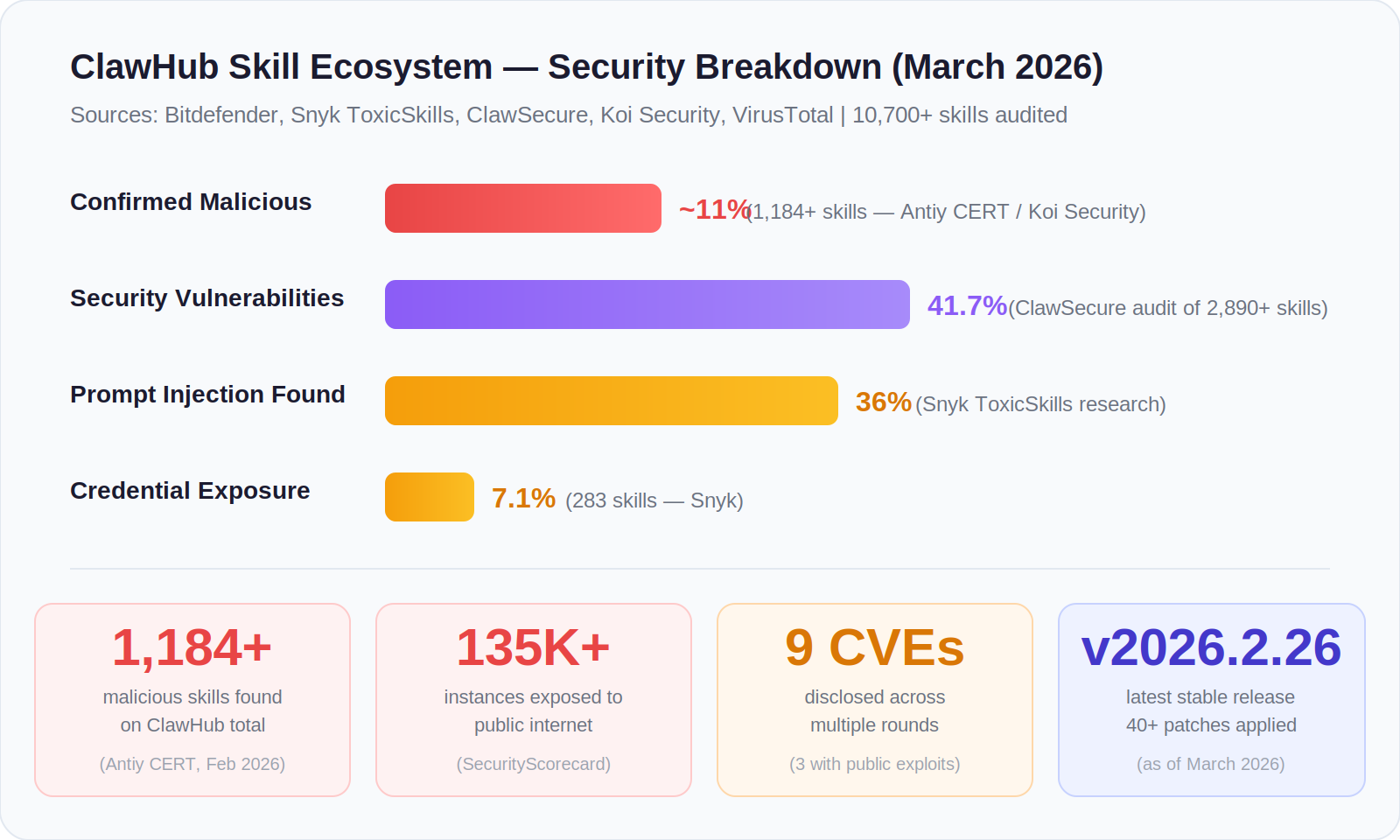Click the red Confirmed Malicious bar

click(x=523, y=208)
